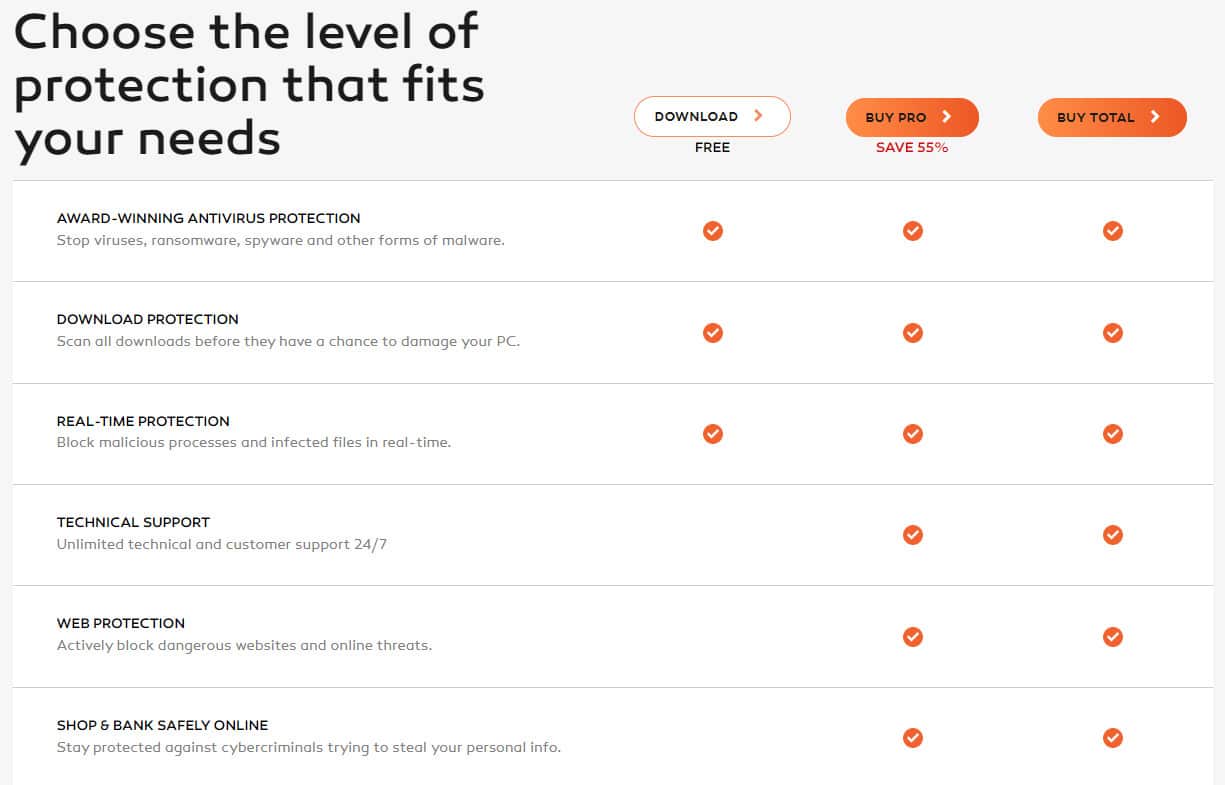Click the Pro checkmark for Shop & Bank Safely Online
The image size is (1225, 785).
point(913,738)
